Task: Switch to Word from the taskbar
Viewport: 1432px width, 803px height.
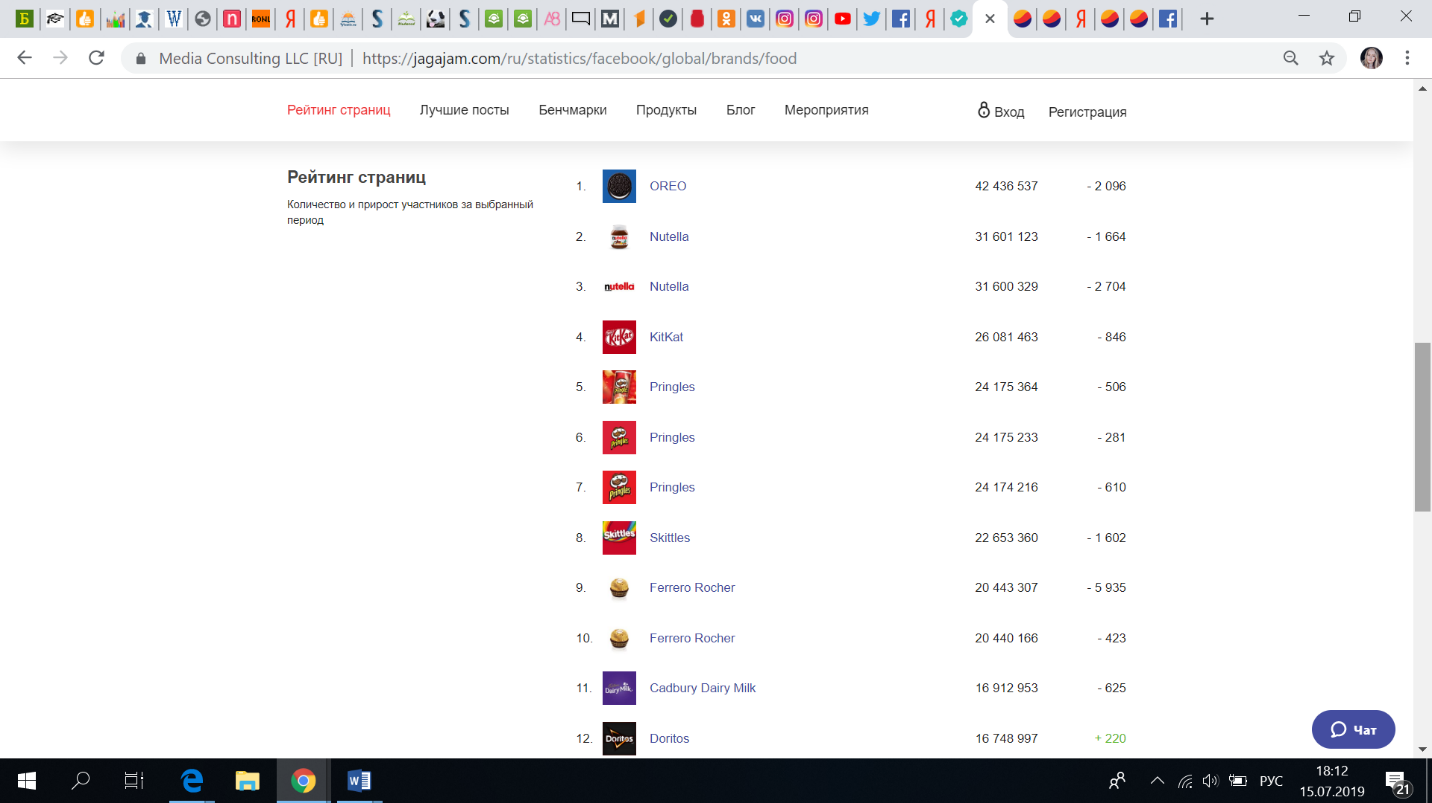Action: [359, 781]
